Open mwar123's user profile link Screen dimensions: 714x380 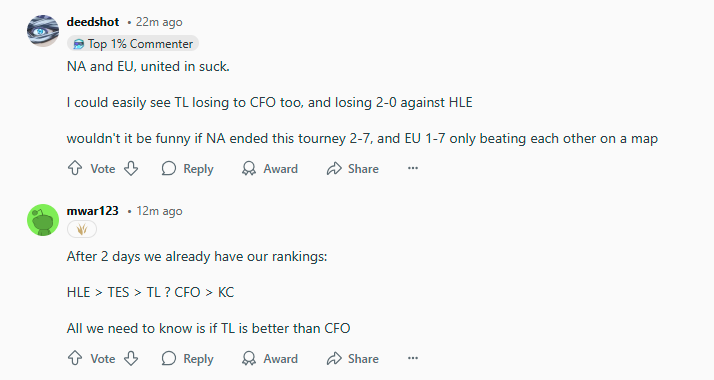click(92, 211)
